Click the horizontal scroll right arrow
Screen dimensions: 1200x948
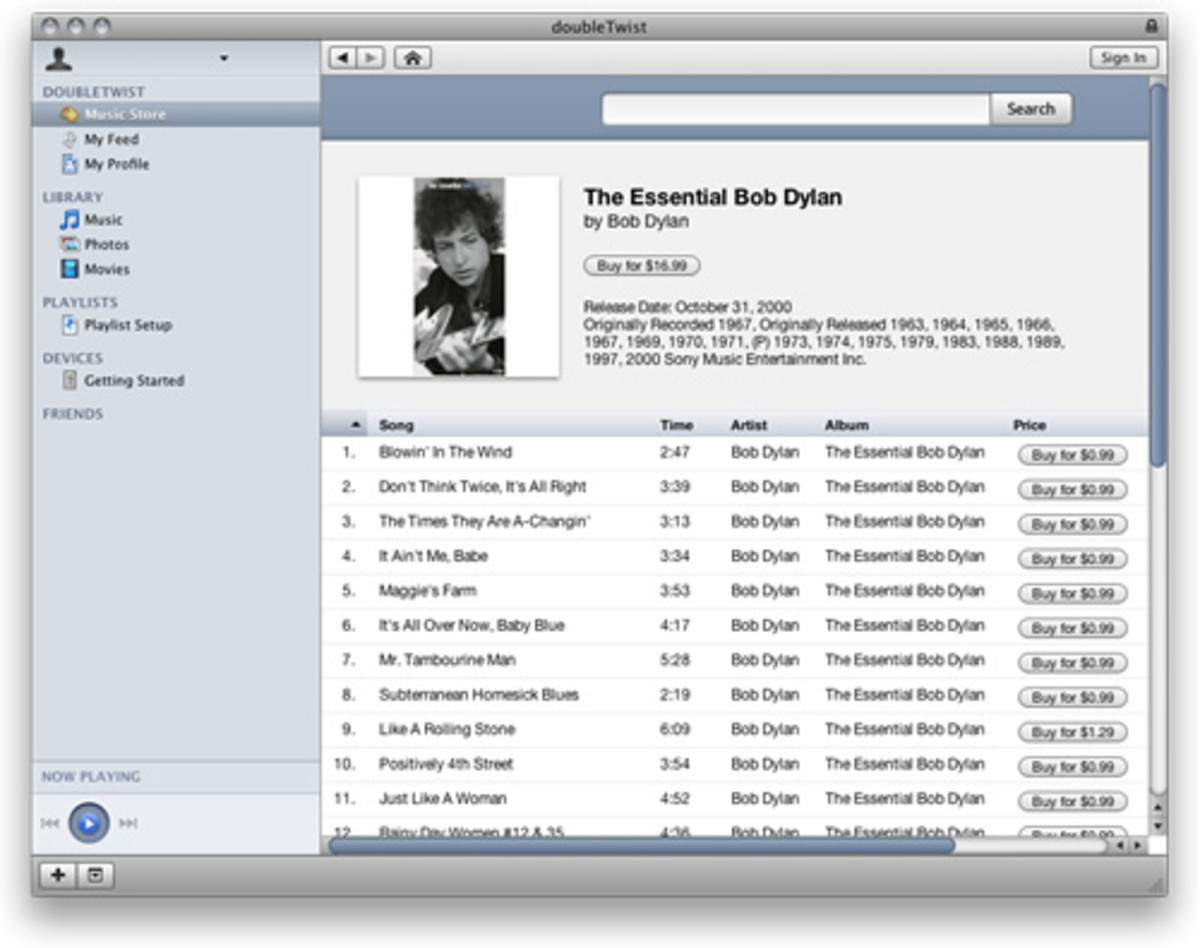click(1138, 846)
